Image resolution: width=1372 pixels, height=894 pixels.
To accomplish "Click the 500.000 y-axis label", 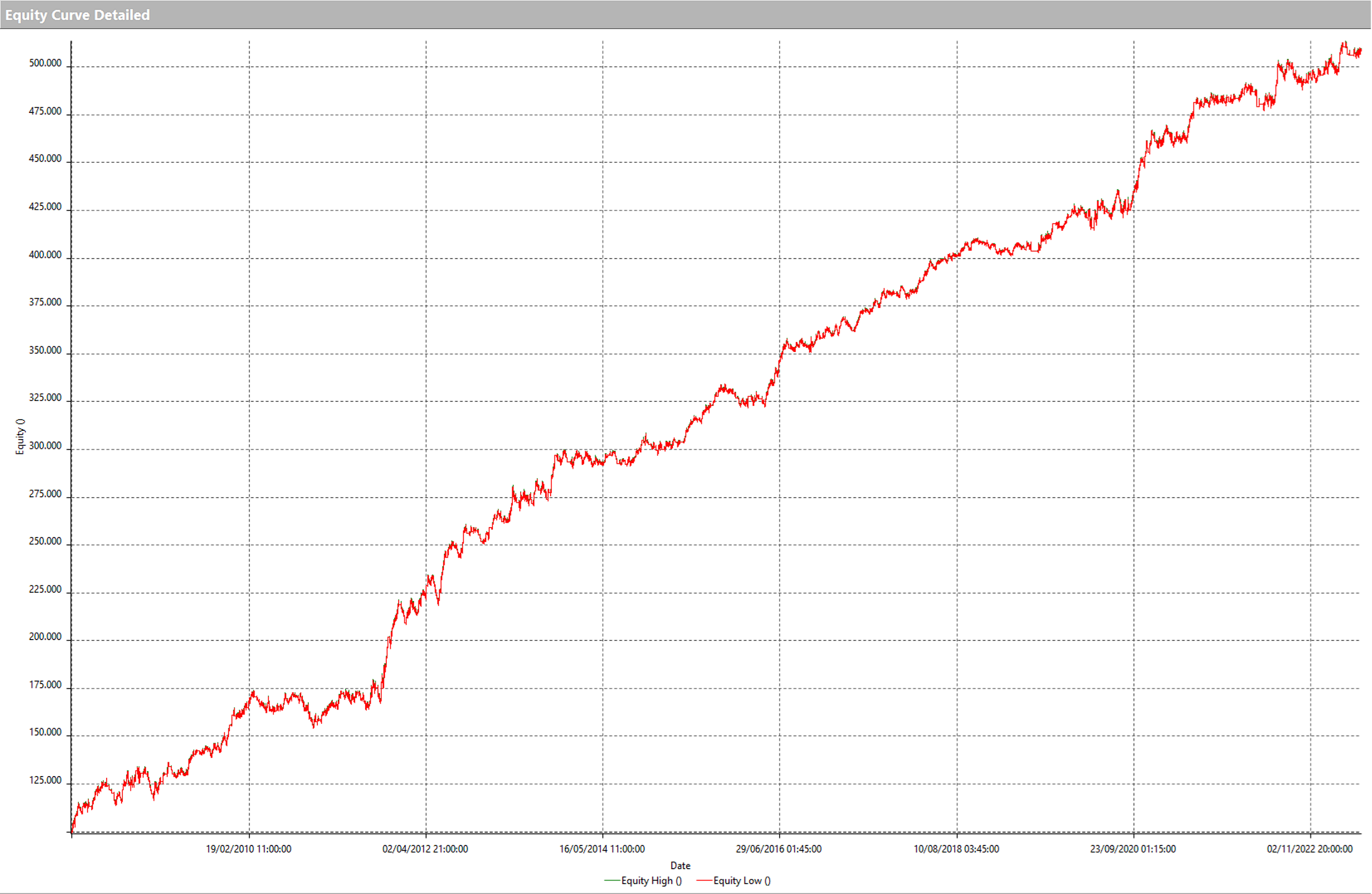I will 45,63.
